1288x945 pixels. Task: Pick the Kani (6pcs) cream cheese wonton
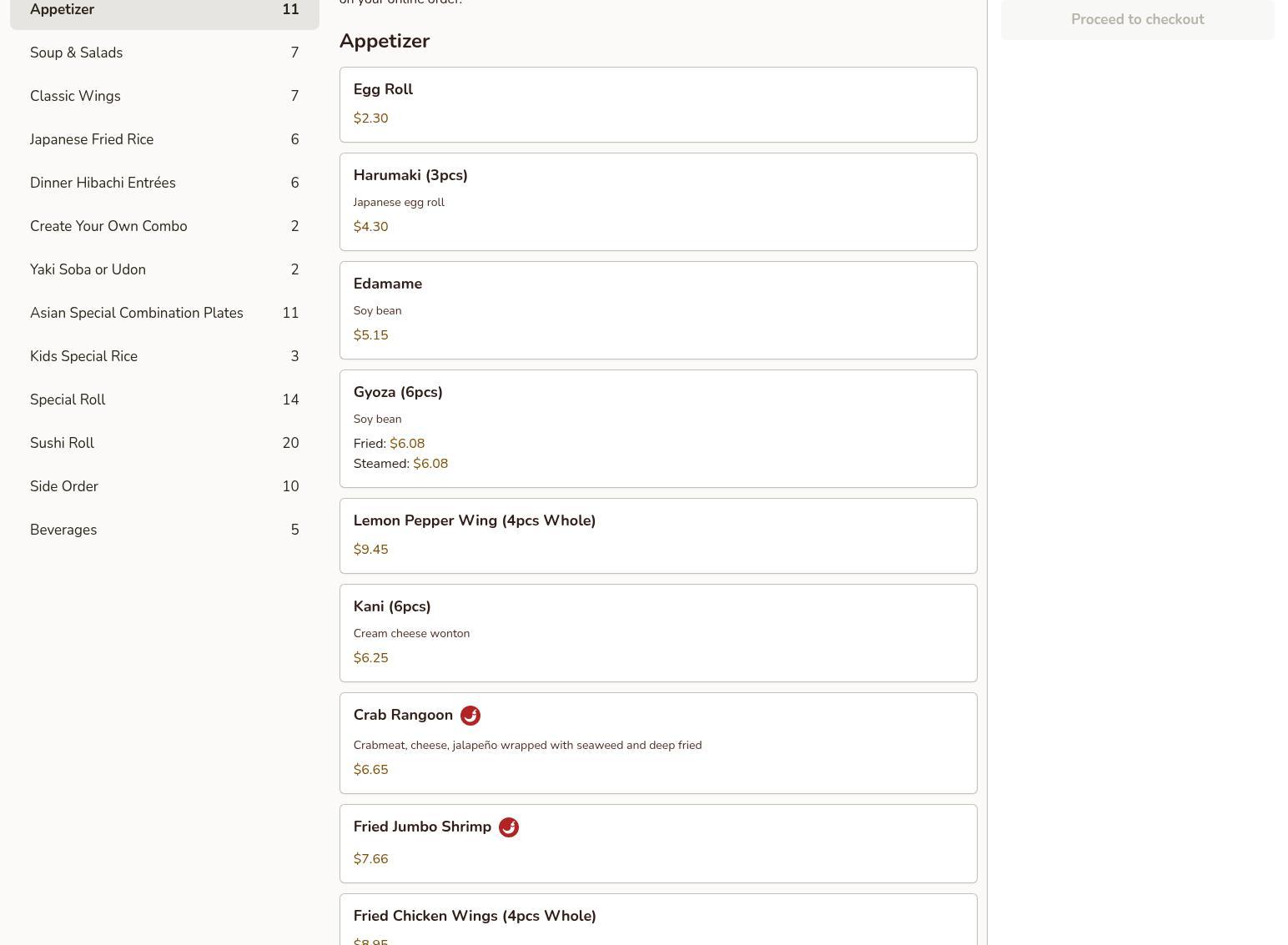(657, 632)
